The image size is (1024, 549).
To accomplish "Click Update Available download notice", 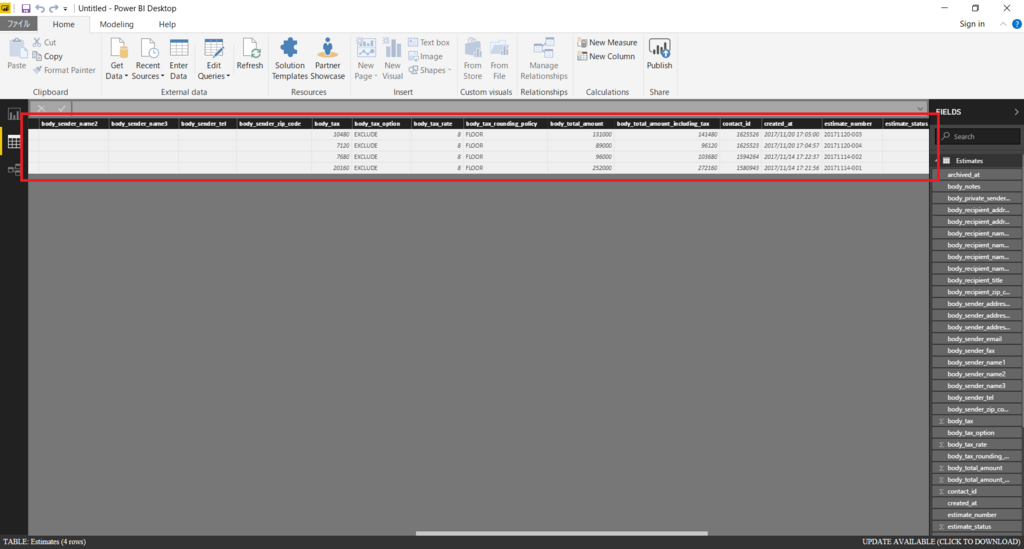I will [x=940, y=542].
